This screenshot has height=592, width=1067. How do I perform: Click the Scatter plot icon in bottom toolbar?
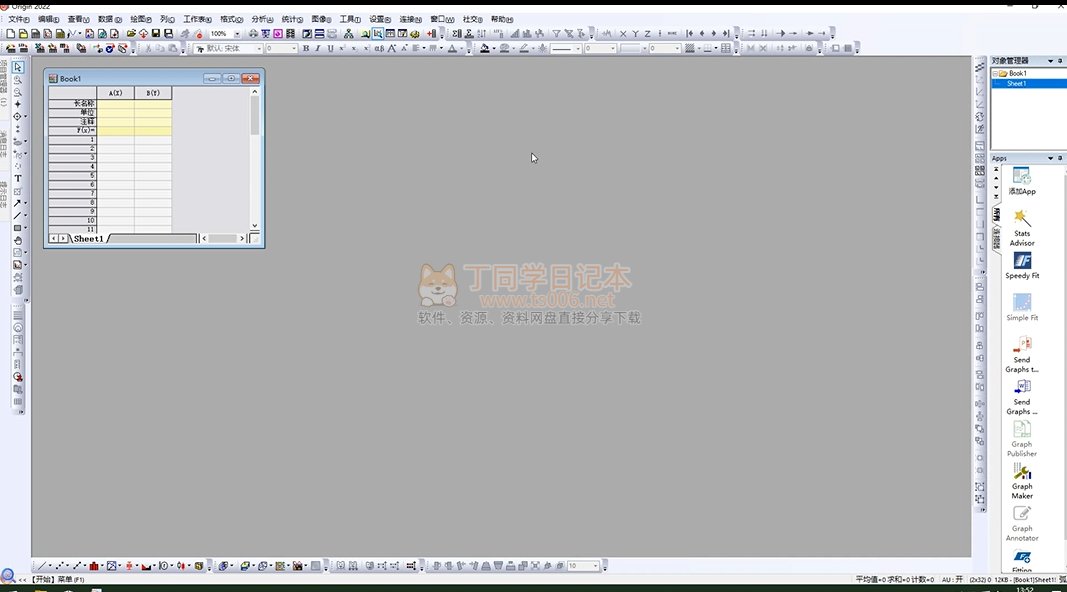[59, 565]
